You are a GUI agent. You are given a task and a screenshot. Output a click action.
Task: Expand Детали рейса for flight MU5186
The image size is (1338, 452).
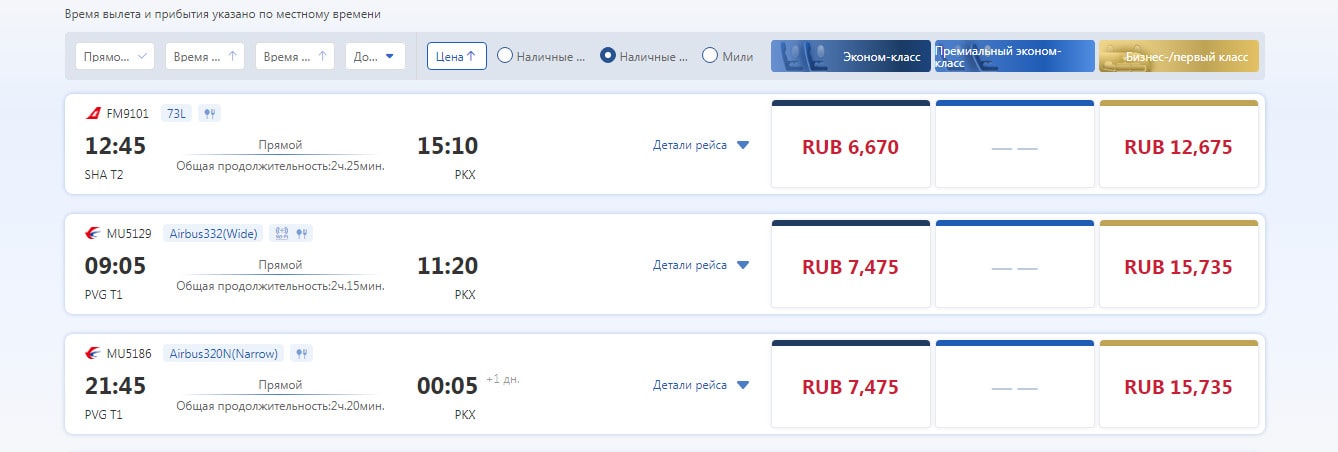click(701, 385)
